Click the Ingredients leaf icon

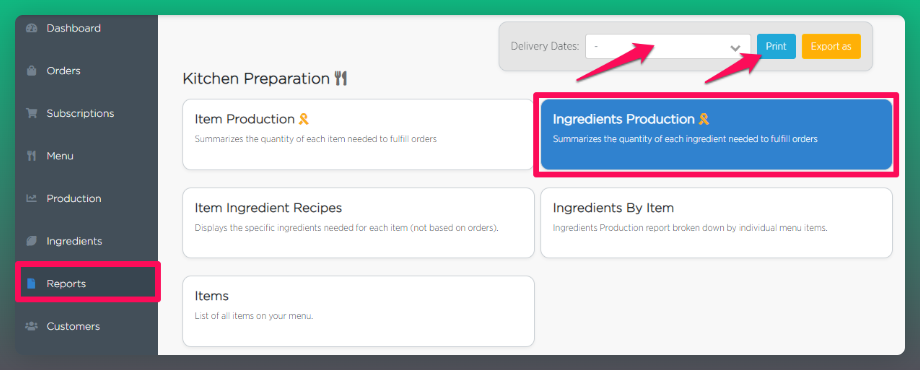(32, 241)
